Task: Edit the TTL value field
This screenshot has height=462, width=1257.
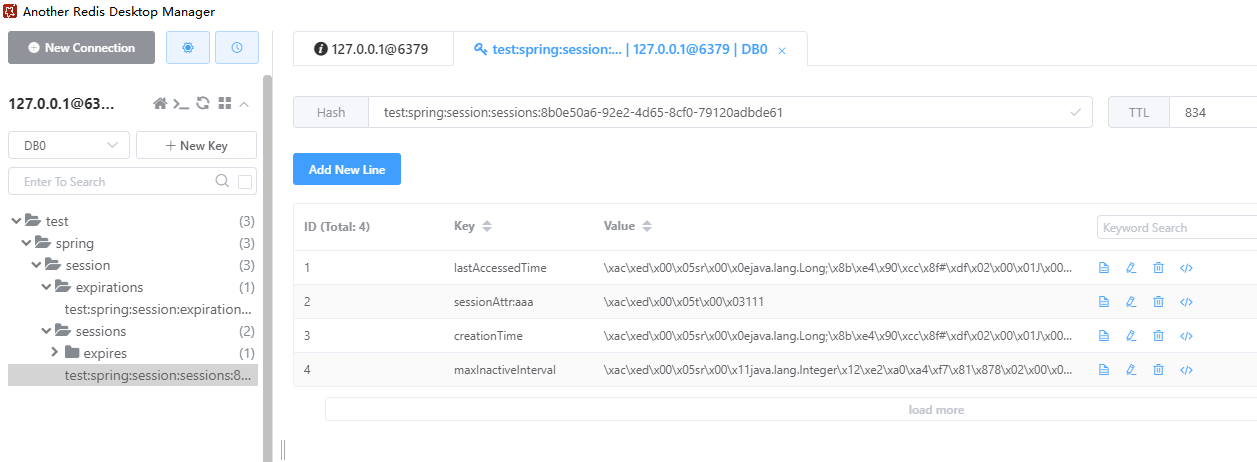Action: click(x=1213, y=113)
